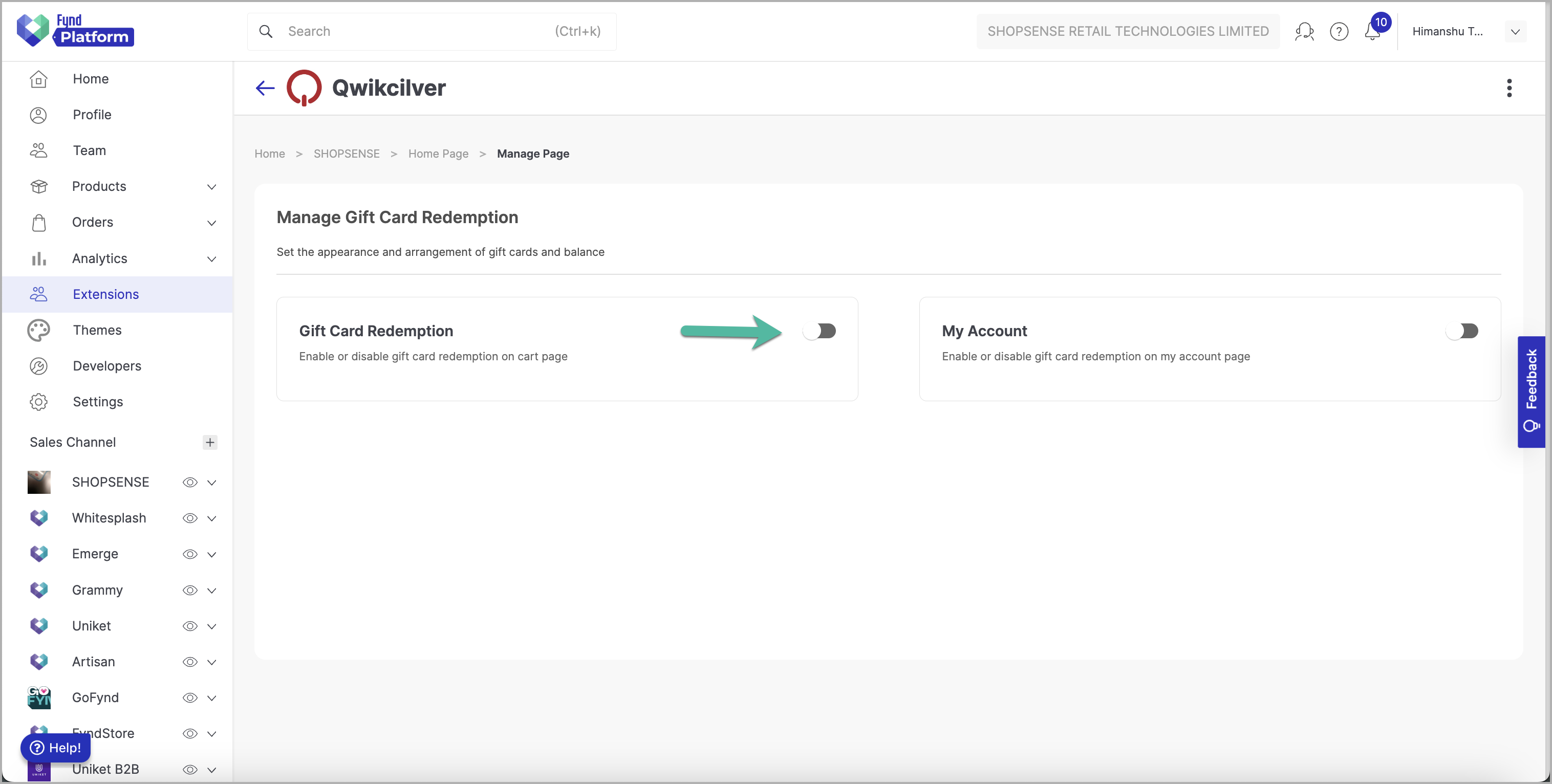Click the Fynd Platform logo
The image size is (1552, 784).
(x=75, y=30)
